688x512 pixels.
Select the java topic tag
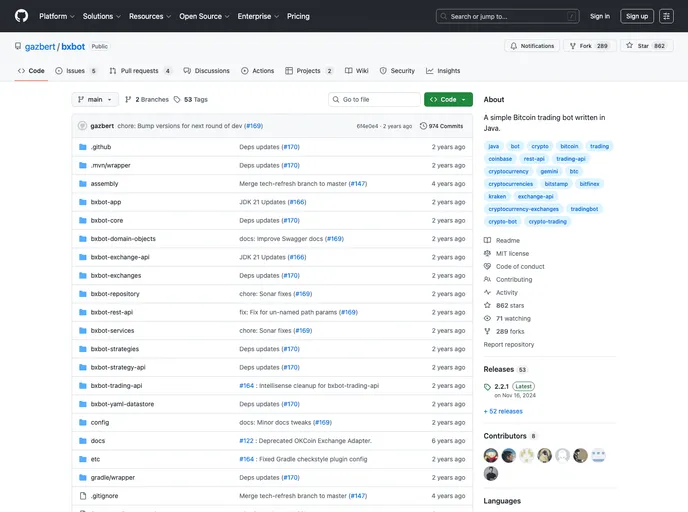(494, 146)
